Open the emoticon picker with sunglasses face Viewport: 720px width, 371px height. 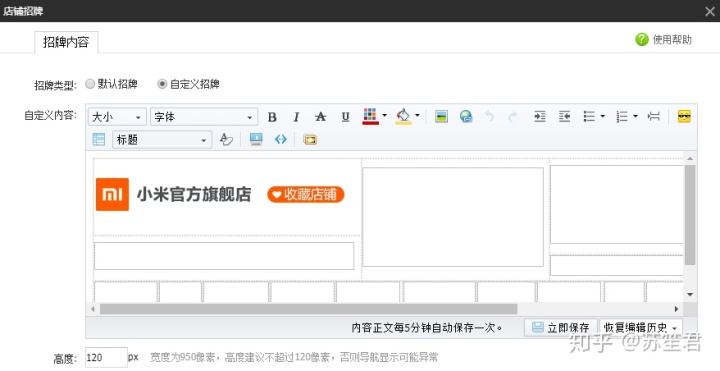tap(684, 117)
